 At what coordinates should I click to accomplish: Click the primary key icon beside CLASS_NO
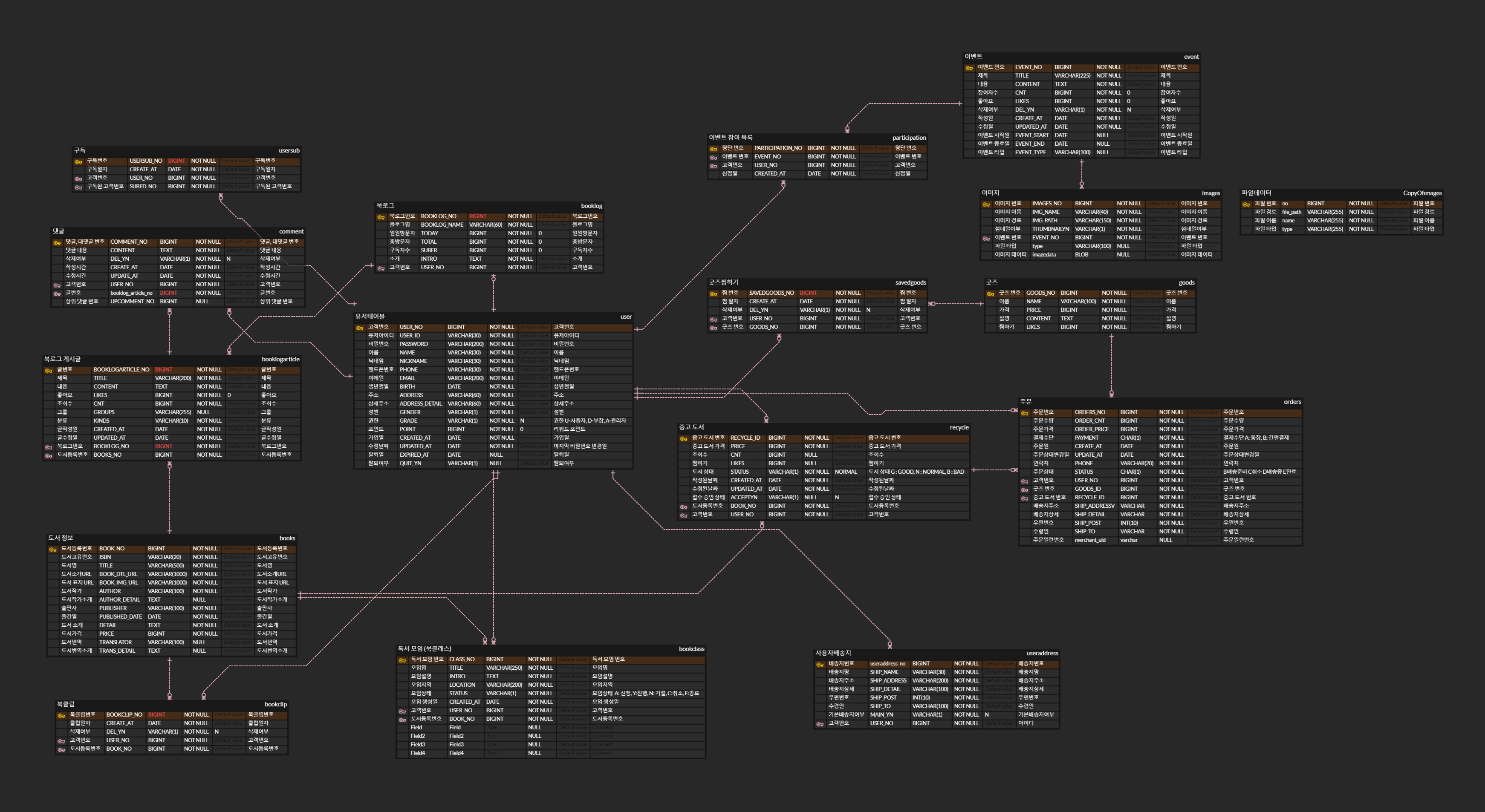(x=402, y=660)
